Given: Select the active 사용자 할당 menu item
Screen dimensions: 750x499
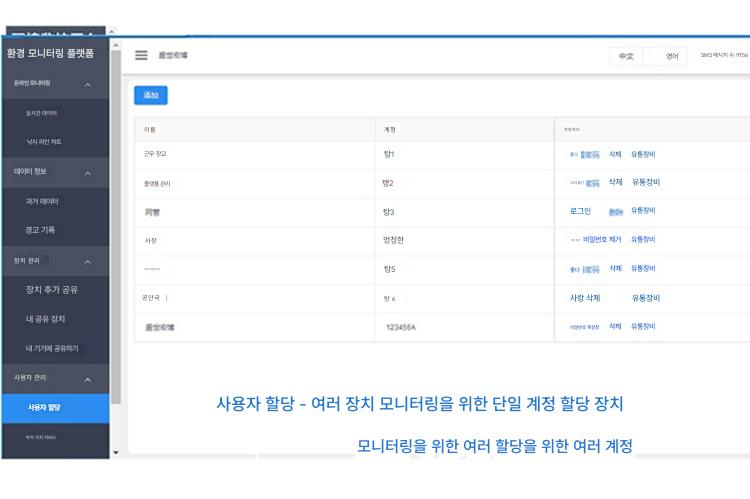Looking at the screenshot, I should (44, 408).
